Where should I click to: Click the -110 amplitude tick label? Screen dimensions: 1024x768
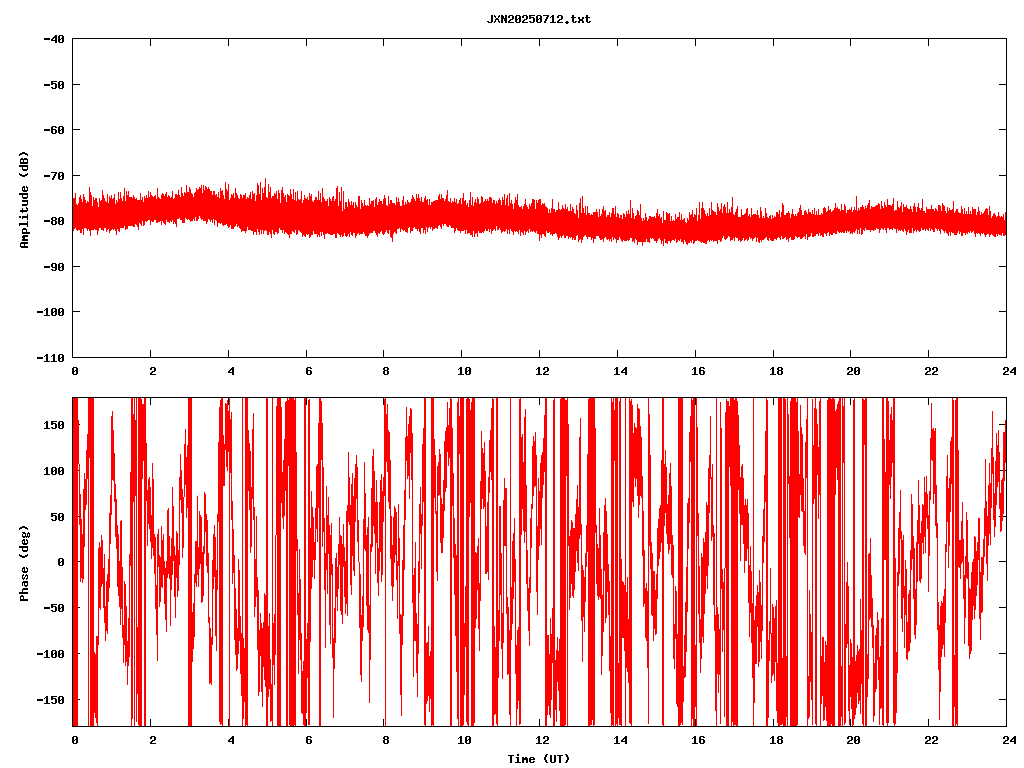pyautogui.click(x=50, y=358)
